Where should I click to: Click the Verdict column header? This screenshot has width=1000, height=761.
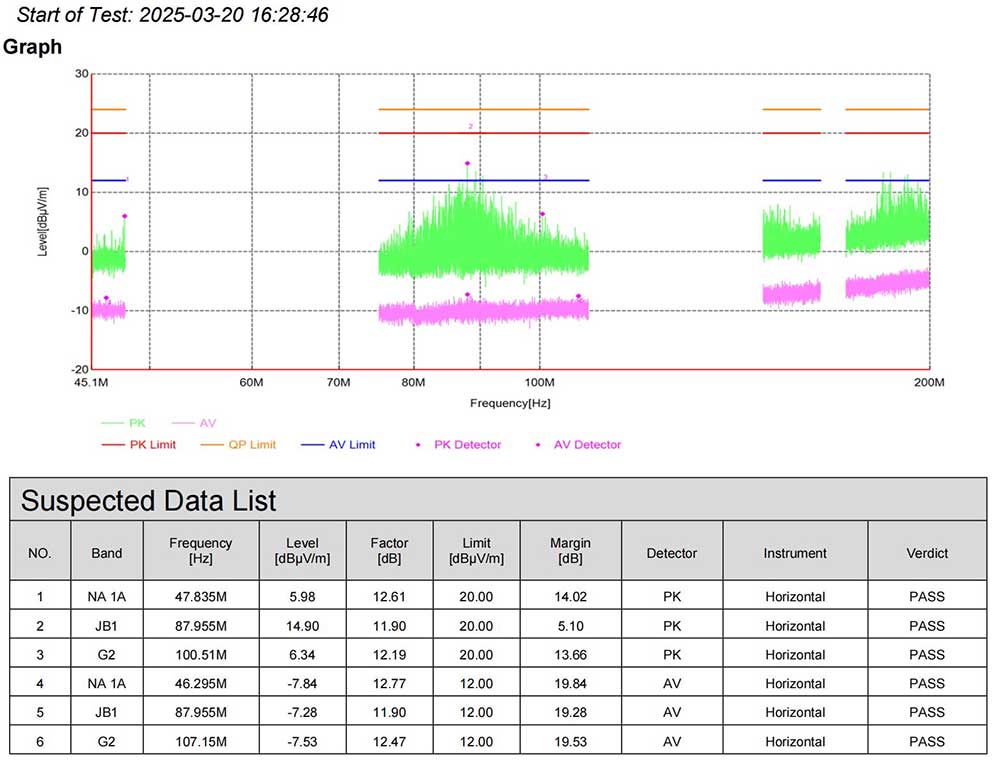click(x=928, y=553)
